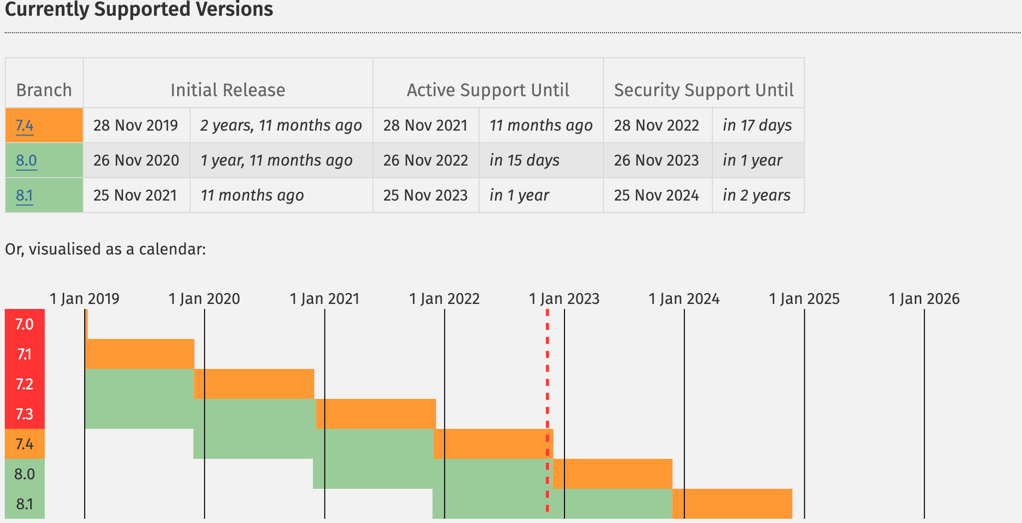Click the Initial Release column header
This screenshot has width=1022, height=523.
pos(228,90)
